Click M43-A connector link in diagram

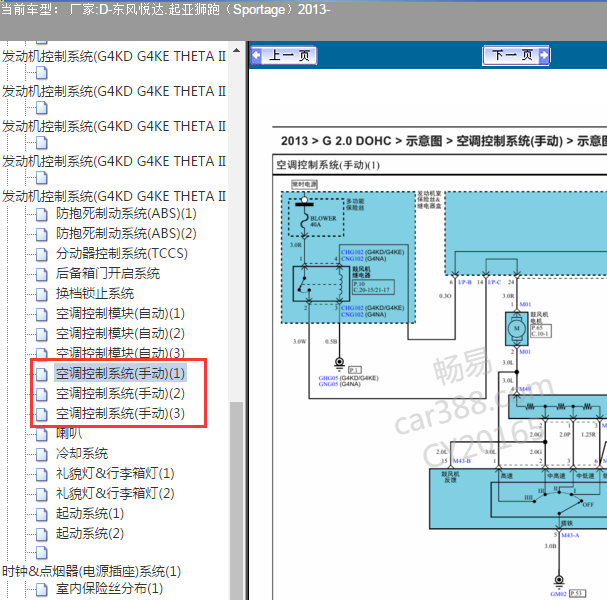(571, 535)
